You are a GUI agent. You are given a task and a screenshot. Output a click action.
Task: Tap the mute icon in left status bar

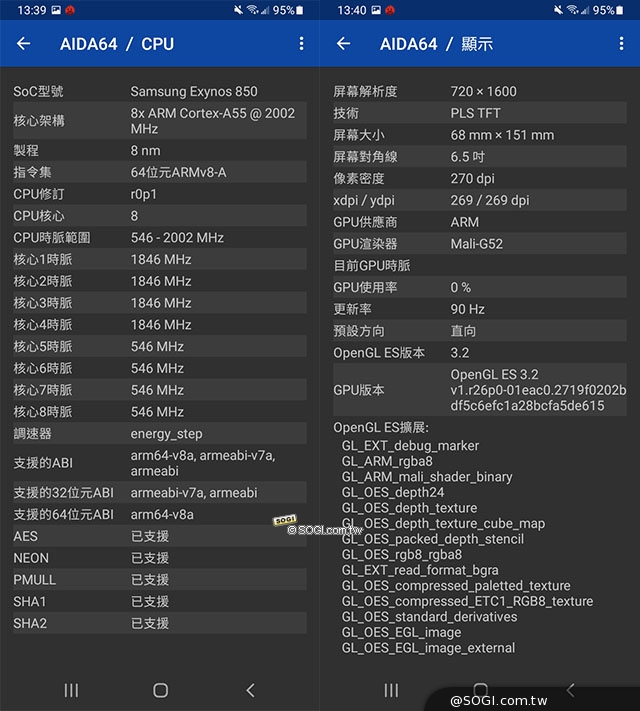pyautogui.click(x=238, y=10)
